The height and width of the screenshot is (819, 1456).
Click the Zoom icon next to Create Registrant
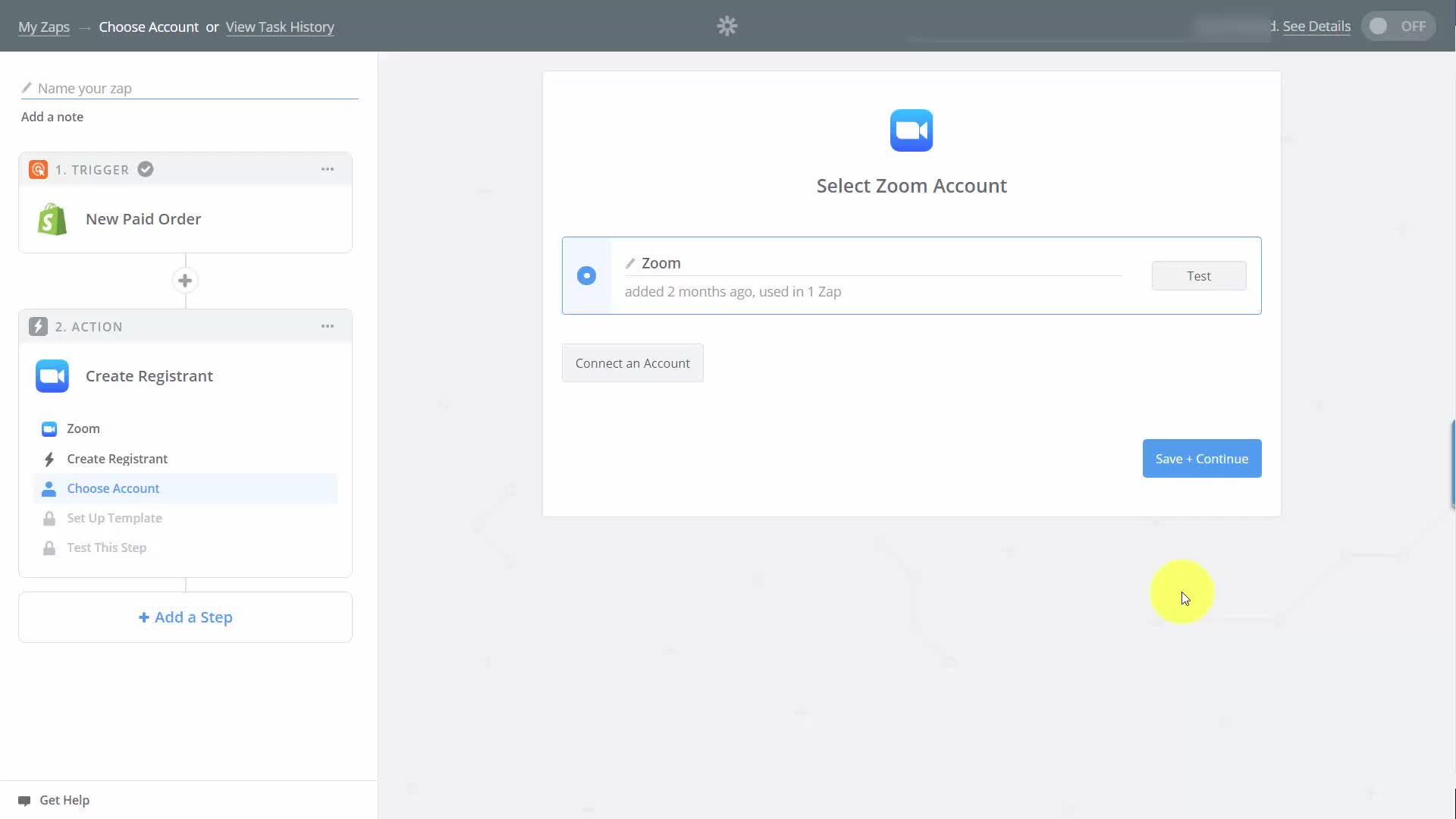point(52,376)
